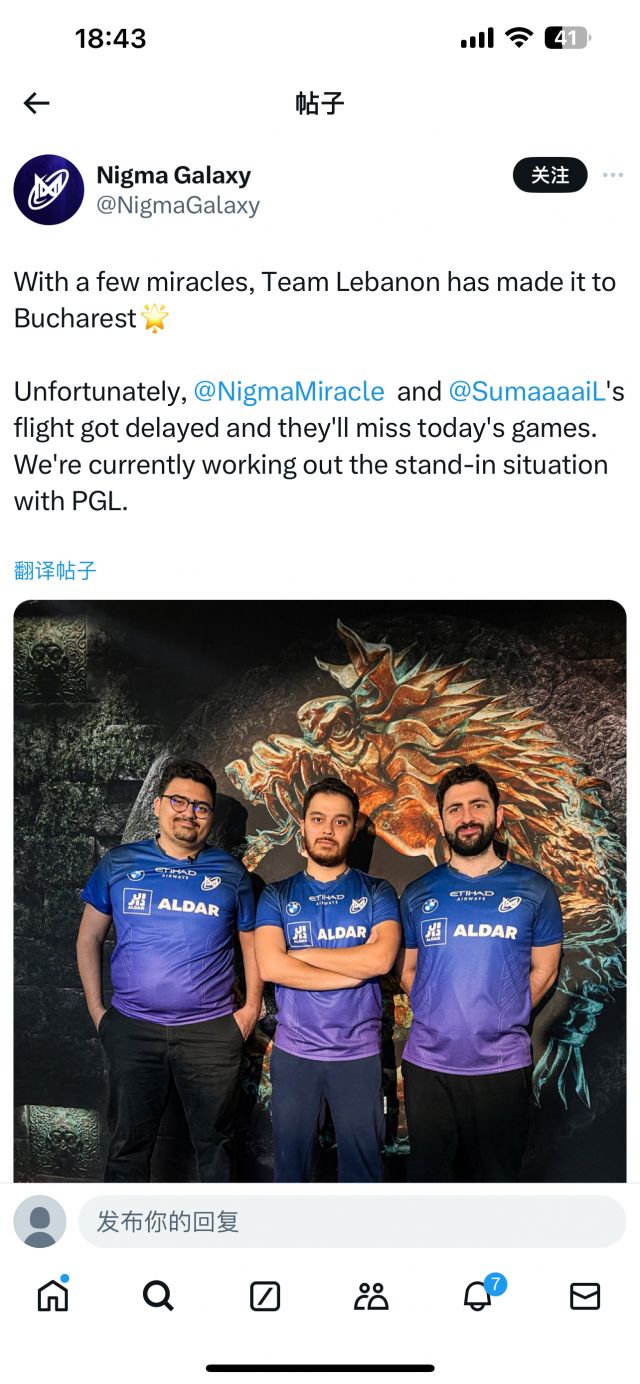Tap the battery indicator in status bar
The width and height of the screenshot is (640, 1384).
tap(567, 39)
